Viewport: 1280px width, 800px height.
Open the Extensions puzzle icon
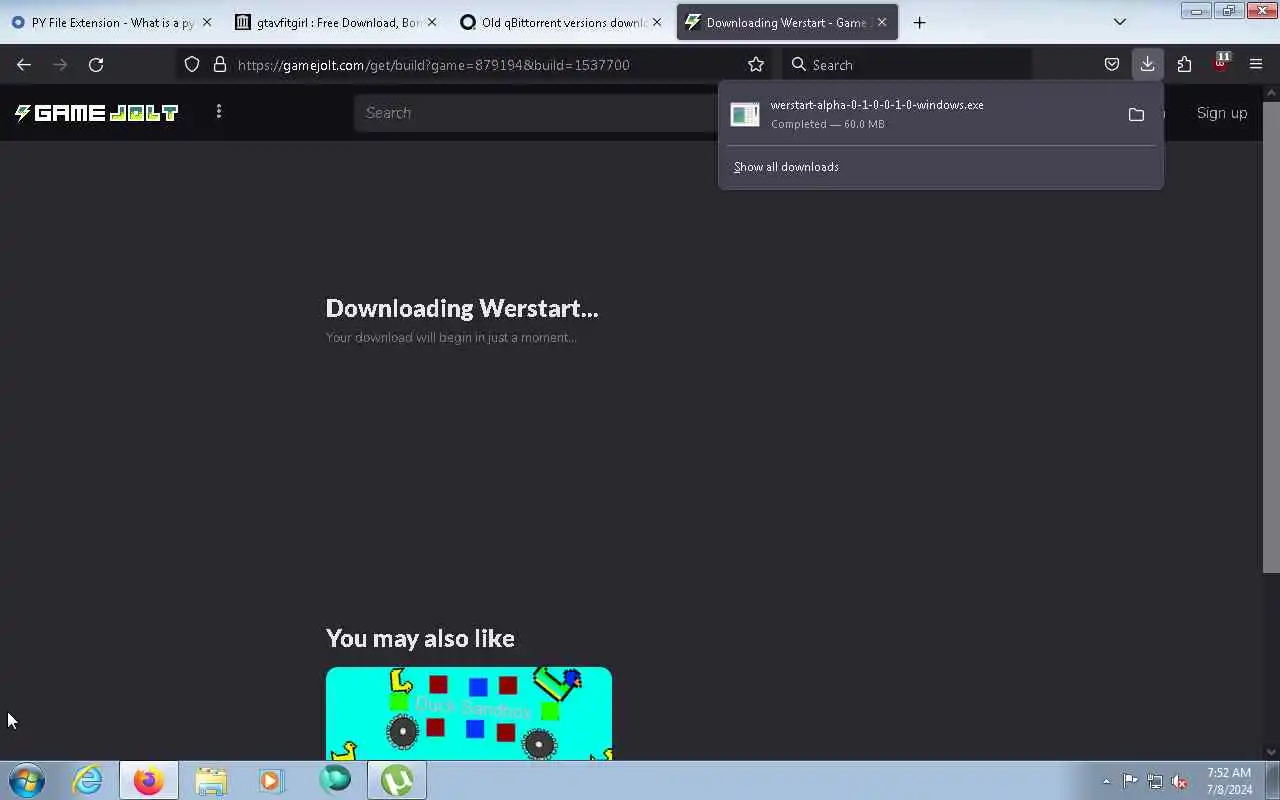click(1184, 65)
